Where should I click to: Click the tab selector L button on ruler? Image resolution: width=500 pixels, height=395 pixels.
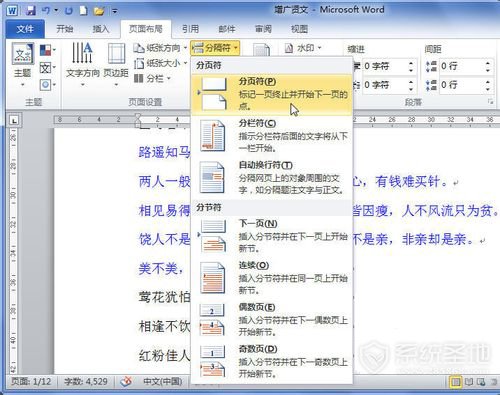pos(14,120)
